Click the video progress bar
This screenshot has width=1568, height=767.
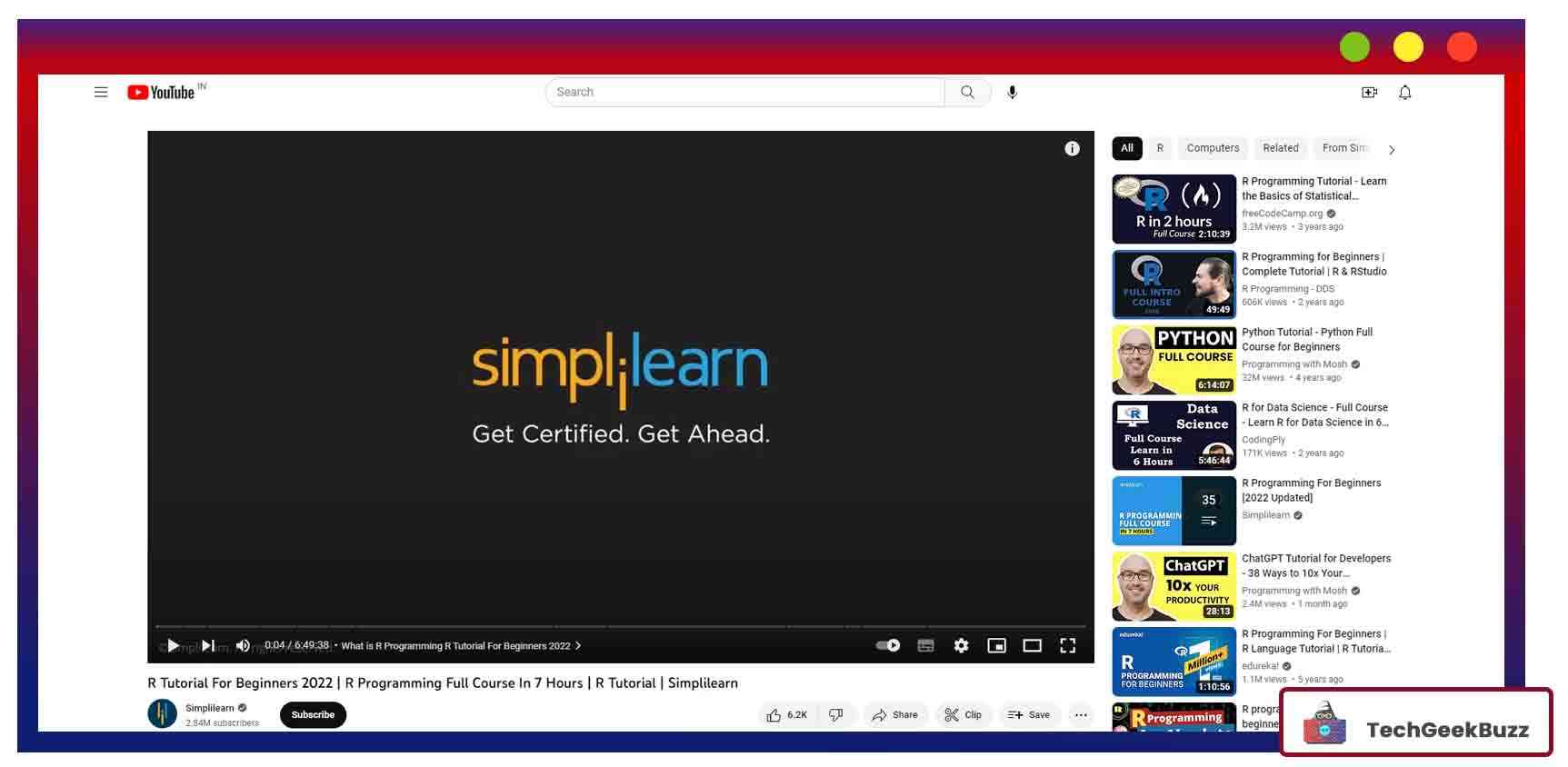tap(620, 627)
